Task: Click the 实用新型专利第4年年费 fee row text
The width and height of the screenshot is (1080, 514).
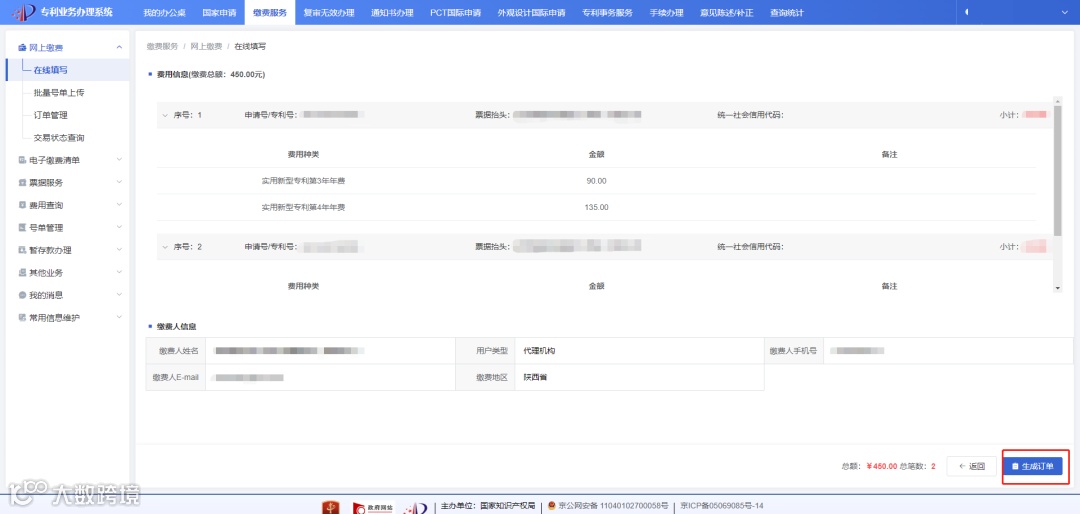Action: coord(303,207)
